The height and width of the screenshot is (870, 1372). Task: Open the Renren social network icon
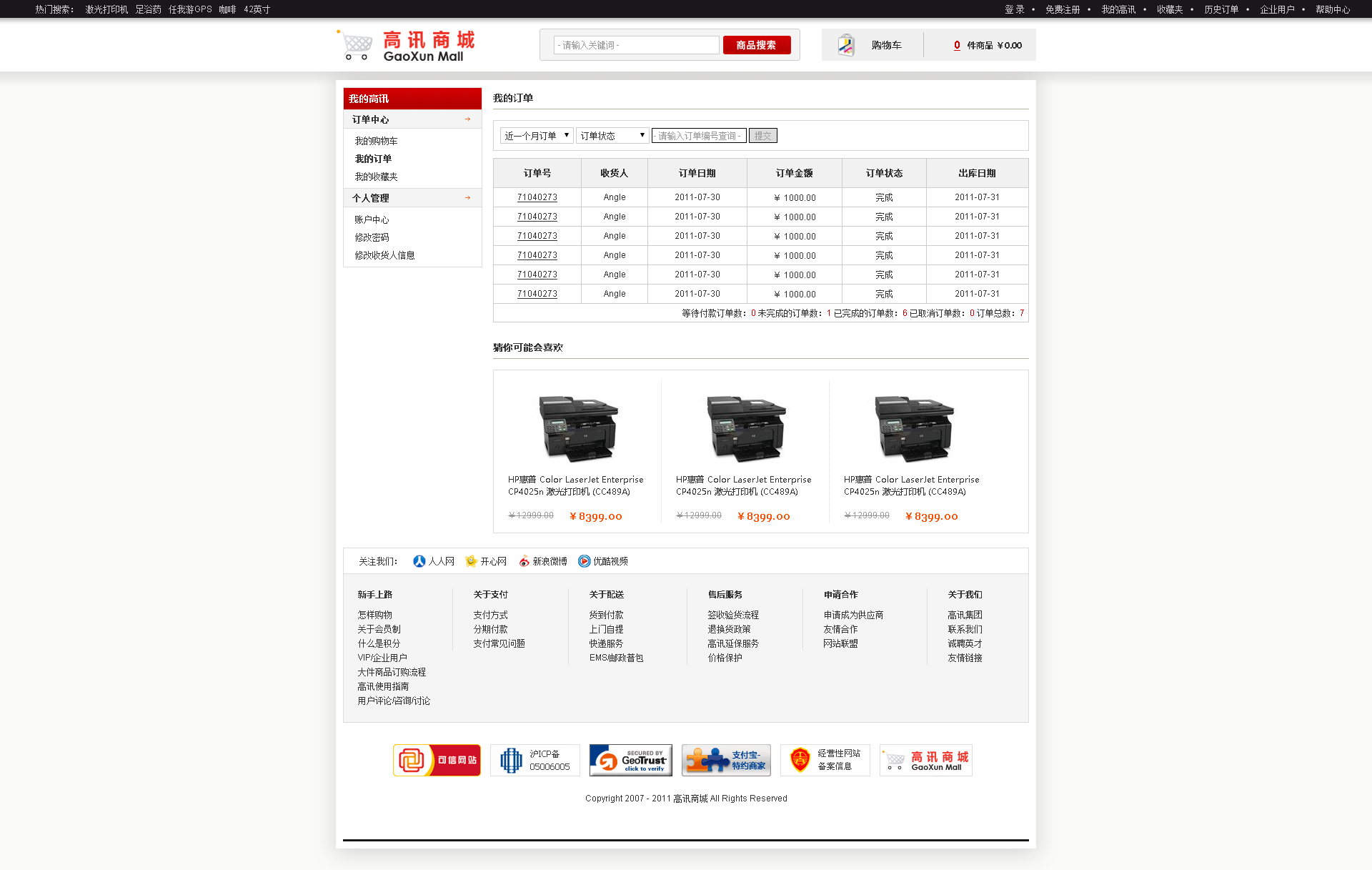419,561
